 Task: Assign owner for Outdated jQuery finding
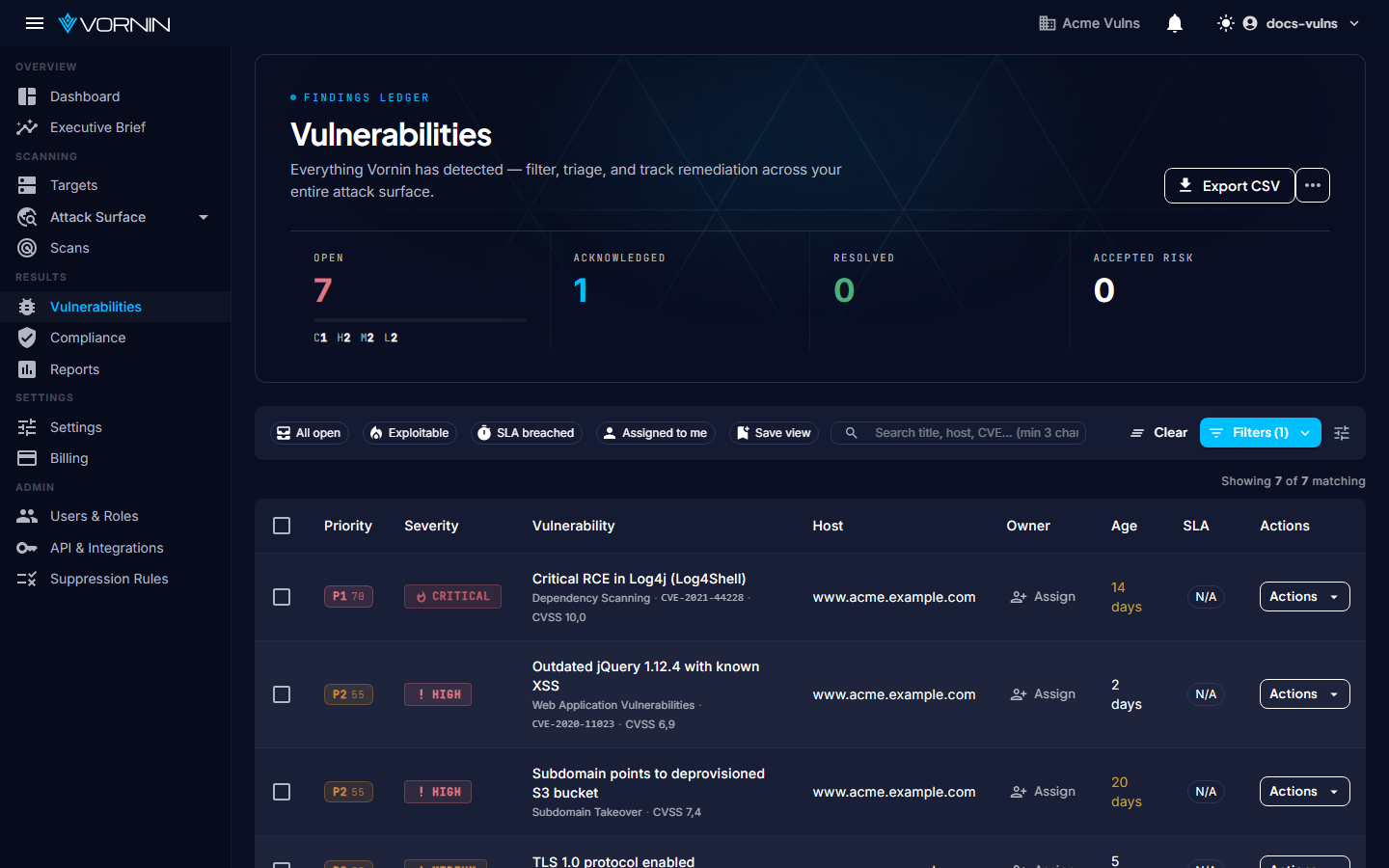(x=1043, y=694)
